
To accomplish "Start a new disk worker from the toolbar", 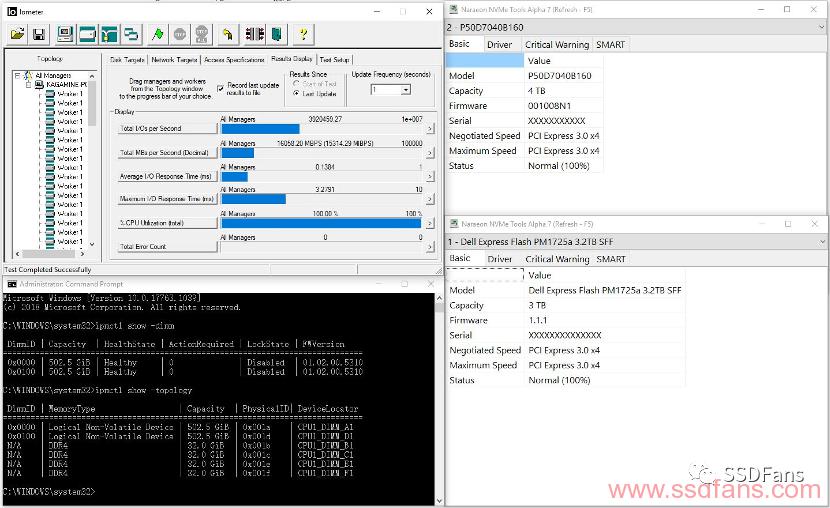I will [87, 34].
